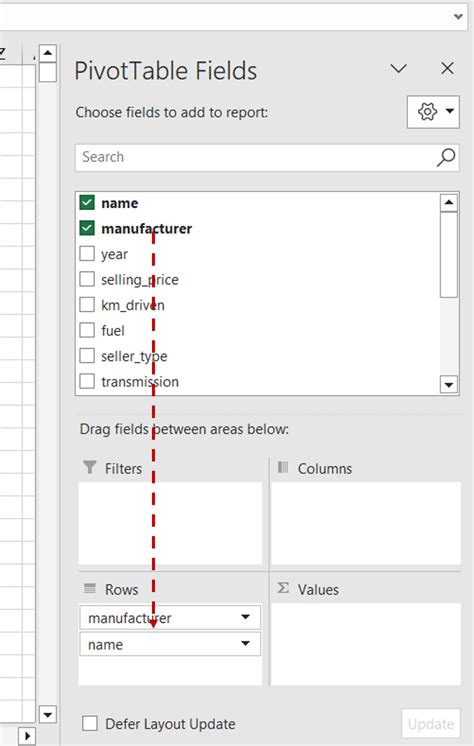Open name row field dropdown arrow
Image resolution: width=474 pixels, height=746 pixels.
click(246, 644)
